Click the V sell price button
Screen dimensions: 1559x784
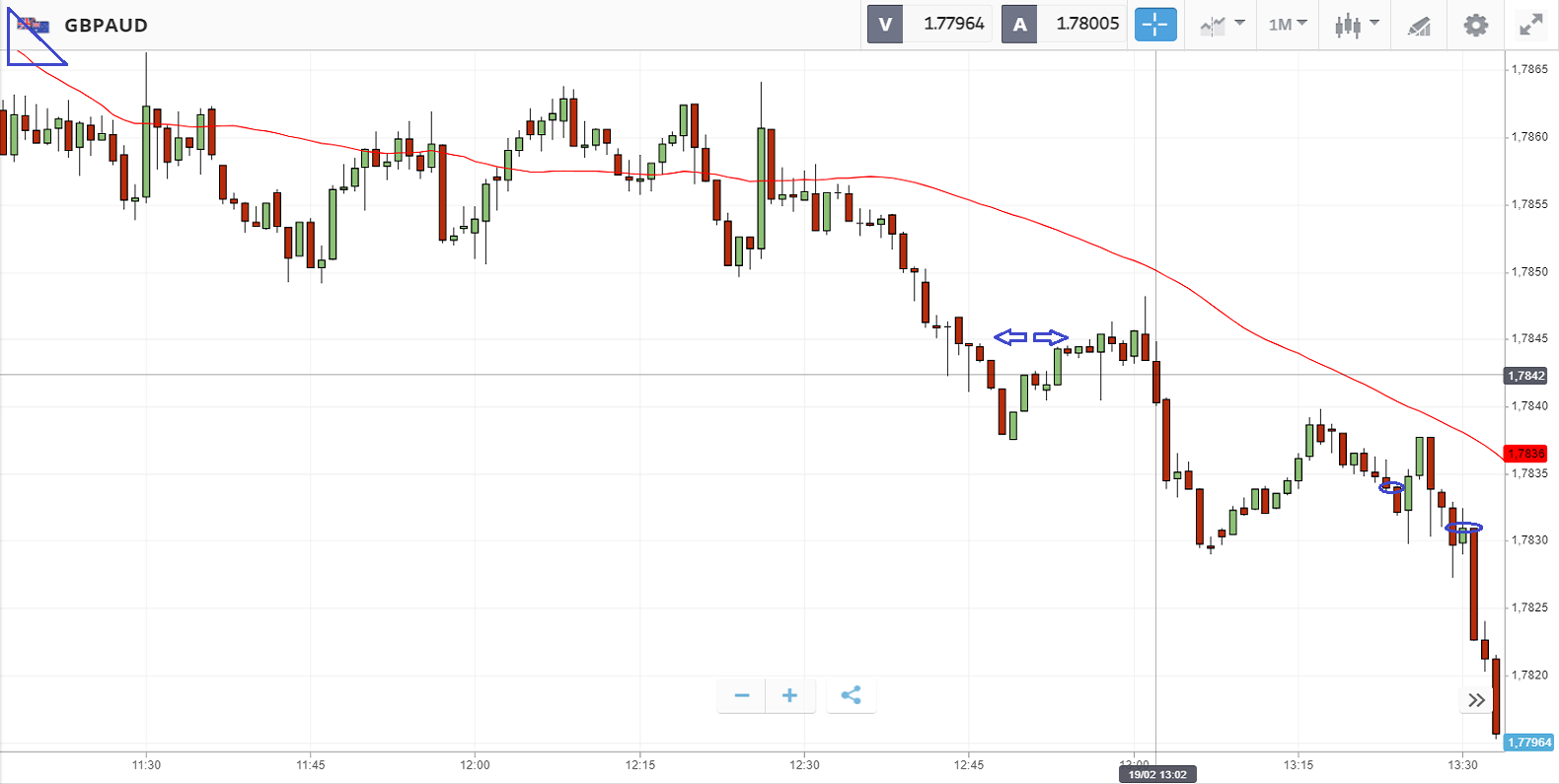885,25
